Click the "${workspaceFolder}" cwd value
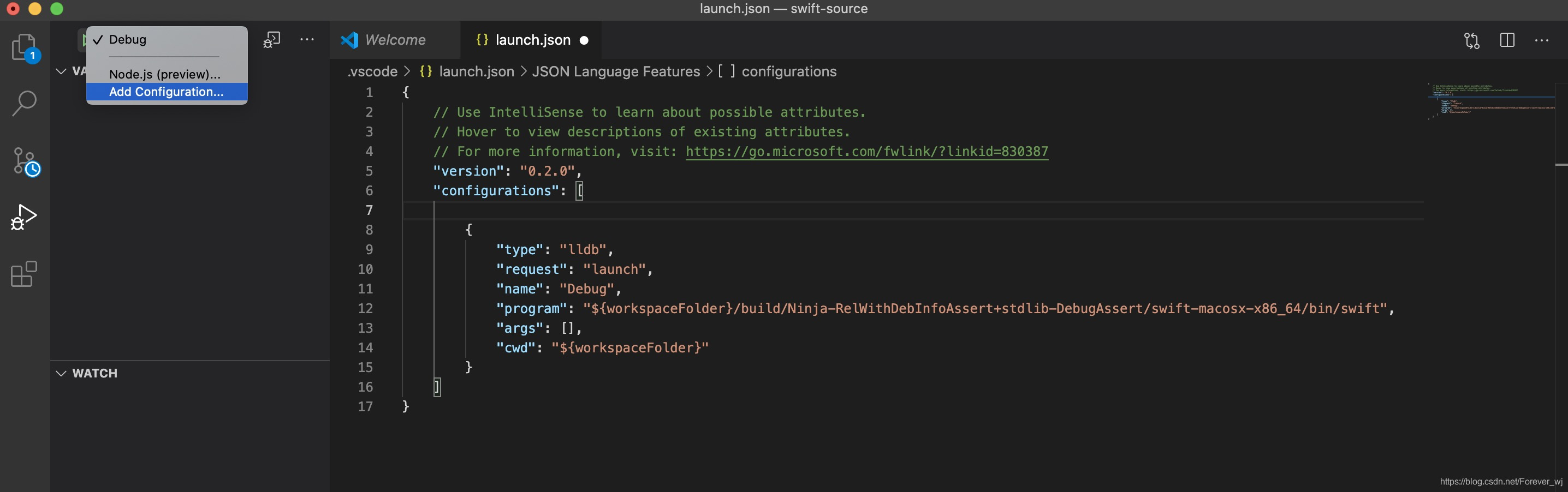 tap(630, 348)
